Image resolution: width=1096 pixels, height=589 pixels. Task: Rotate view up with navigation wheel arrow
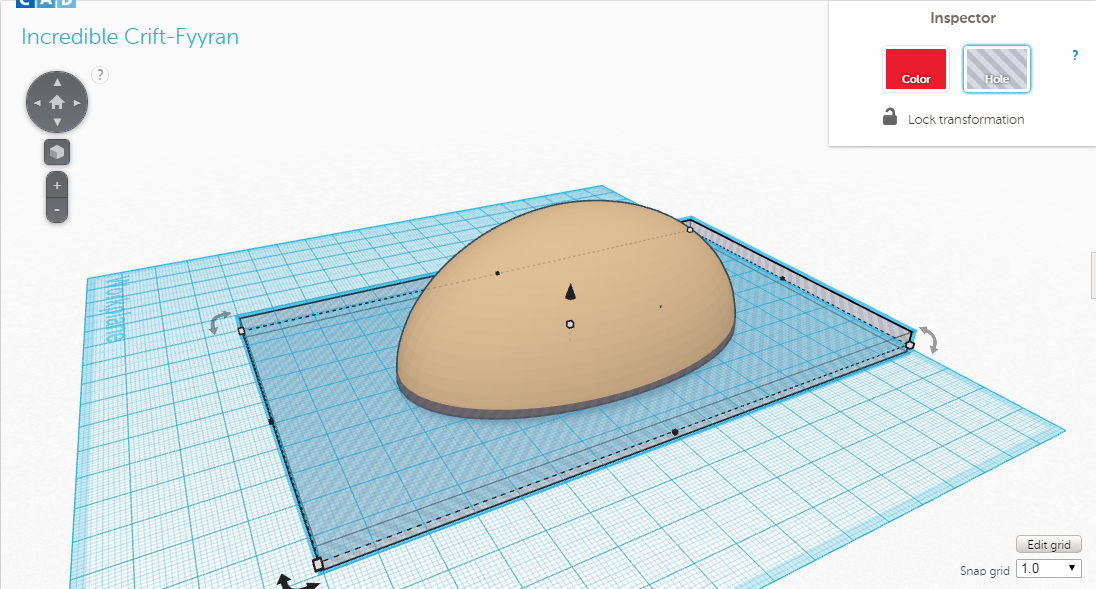point(57,82)
